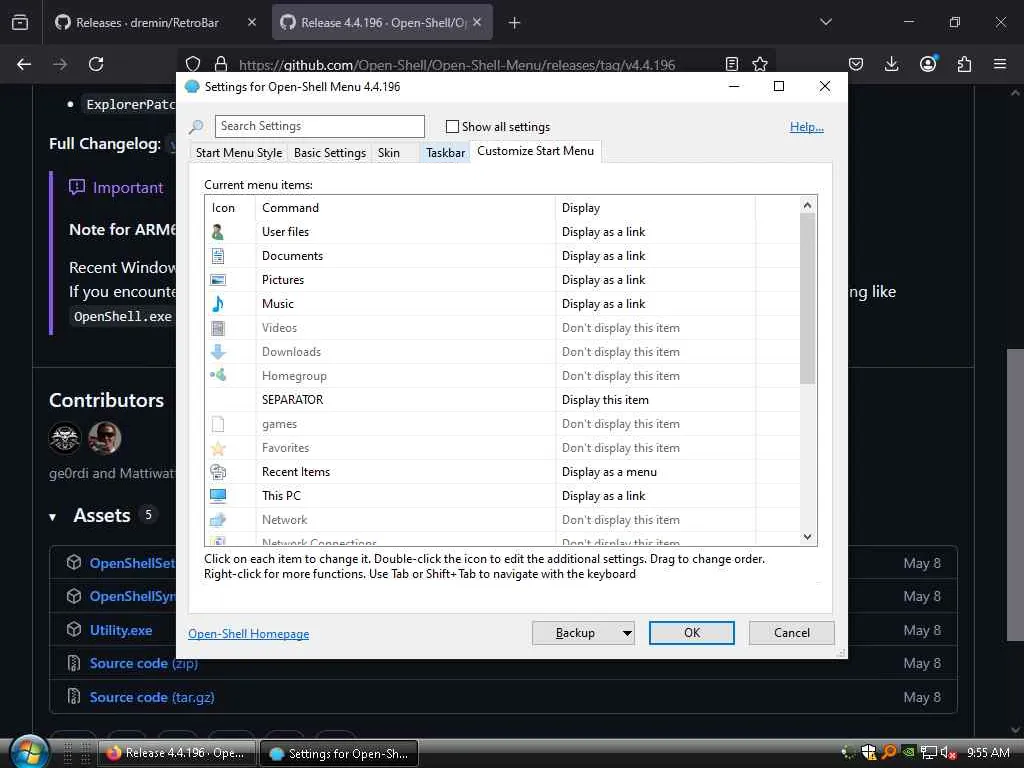Viewport: 1024px width, 768px height.
Task: Open the Help link
Action: click(x=807, y=127)
